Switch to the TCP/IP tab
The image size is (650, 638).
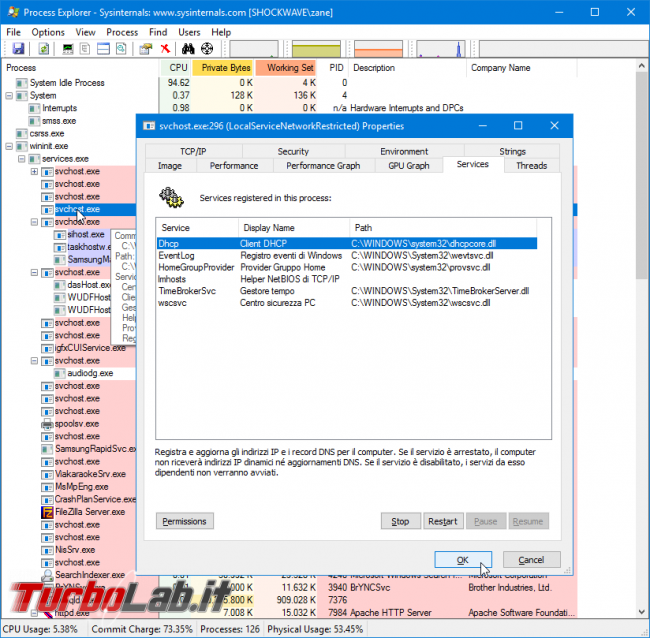tap(193, 151)
